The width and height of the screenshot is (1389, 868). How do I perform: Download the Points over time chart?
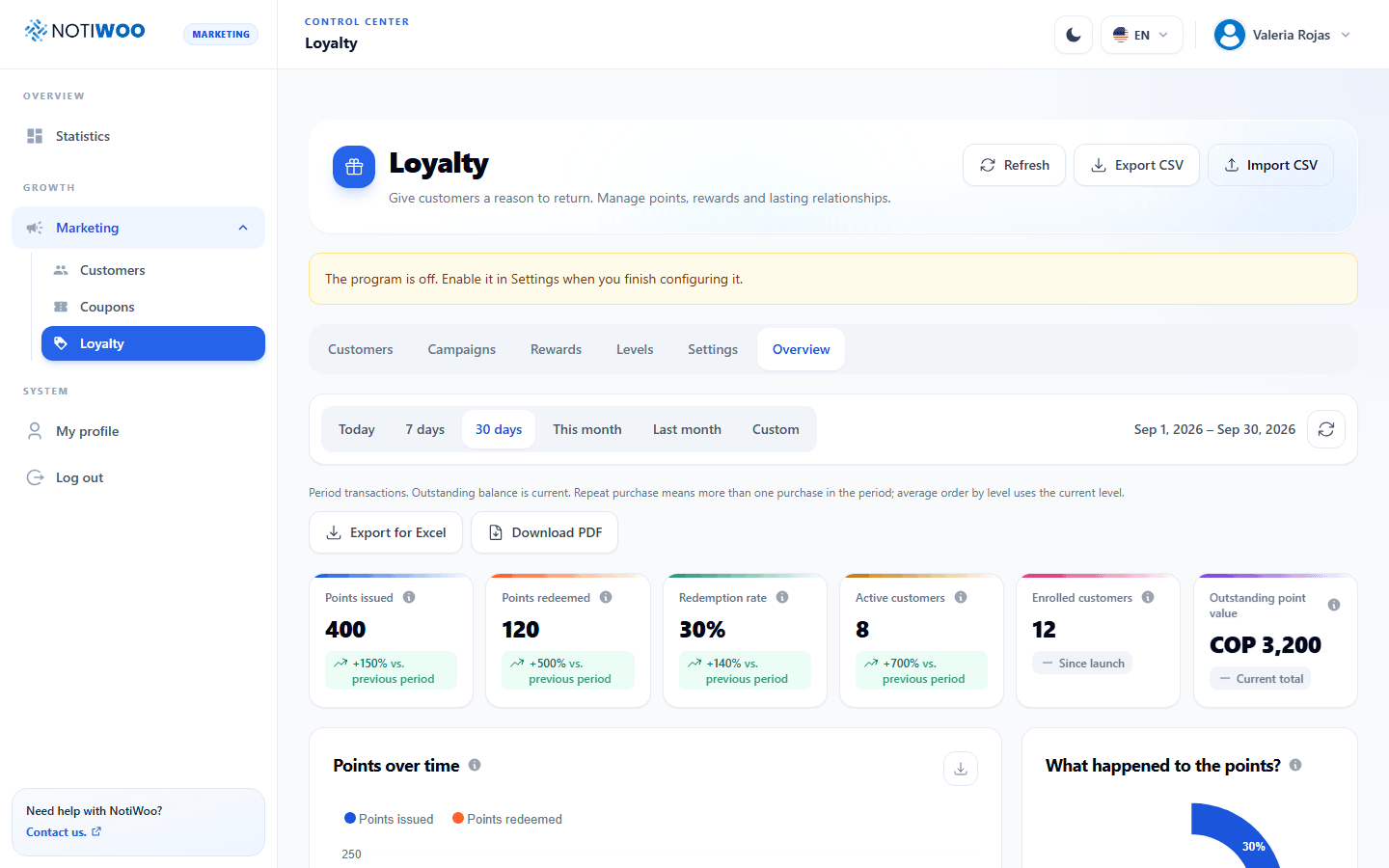(961, 769)
